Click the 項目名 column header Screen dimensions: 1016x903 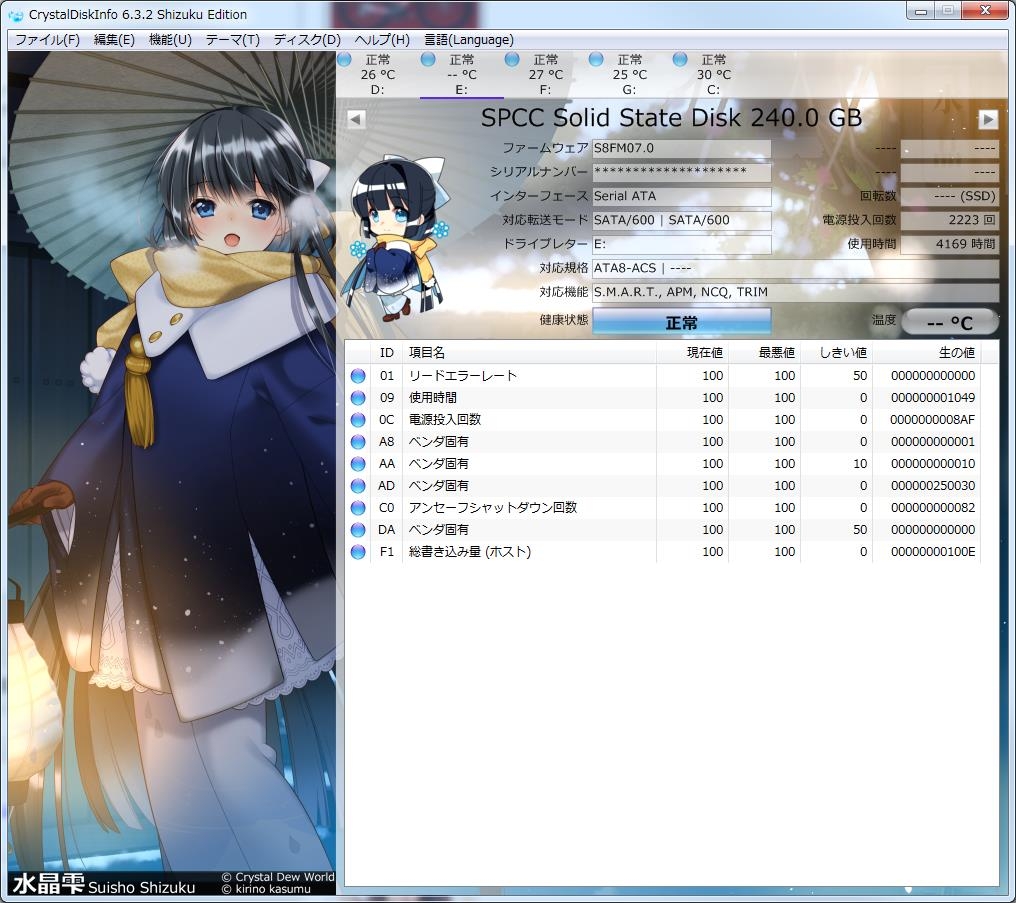tap(529, 352)
